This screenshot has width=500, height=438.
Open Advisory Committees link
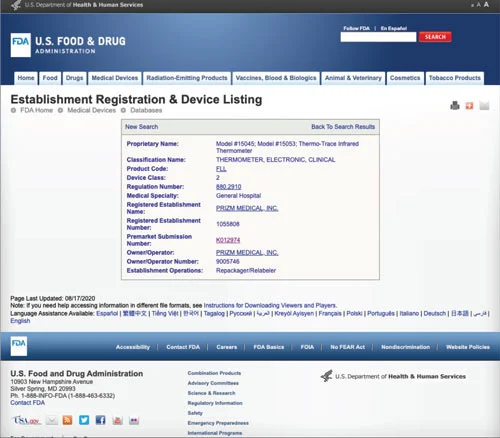(213, 383)
